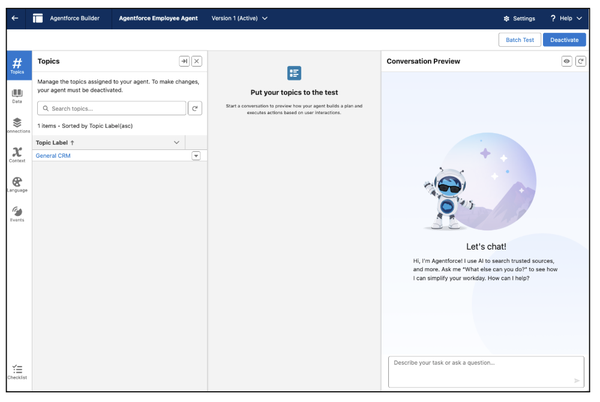Click the Deactivate button
Screen dimensions: 600x402
[564, 40]
